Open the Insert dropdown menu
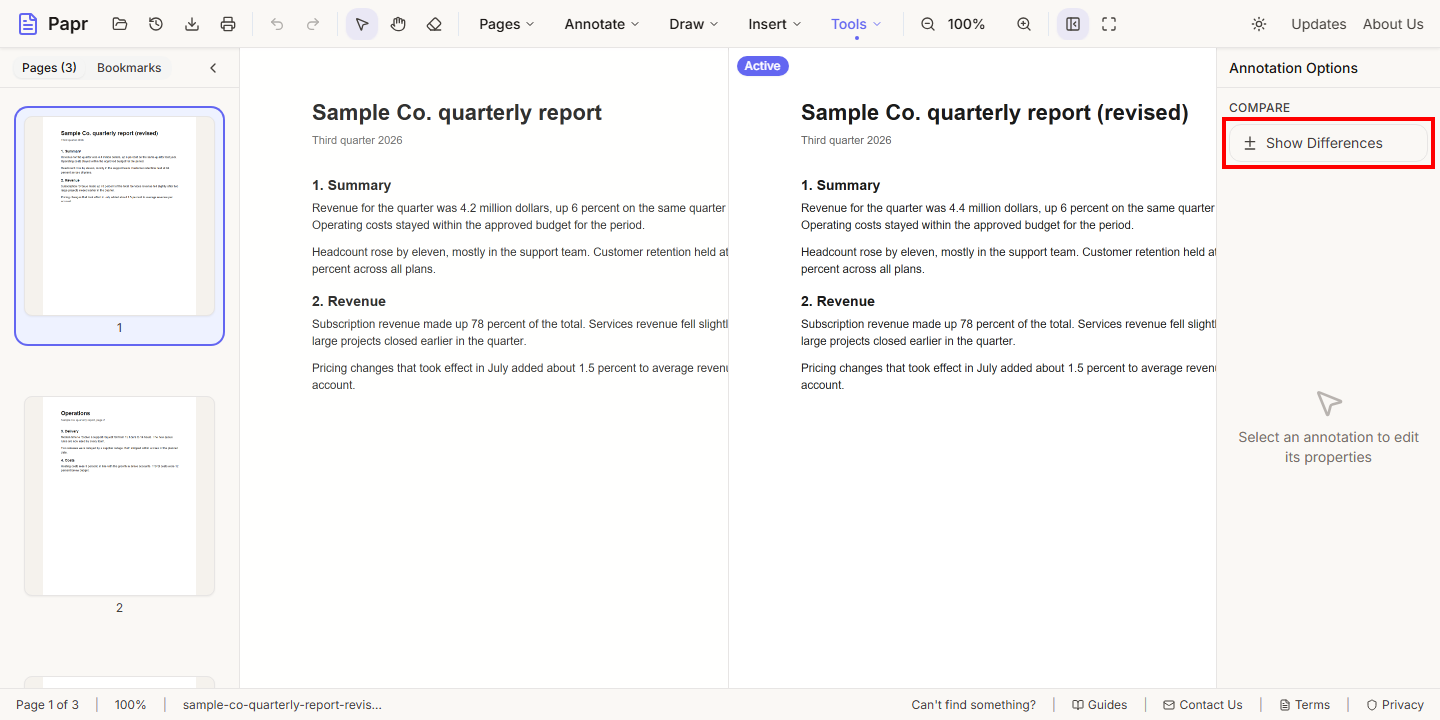The image size is (1440, 720). click(775, 24)
